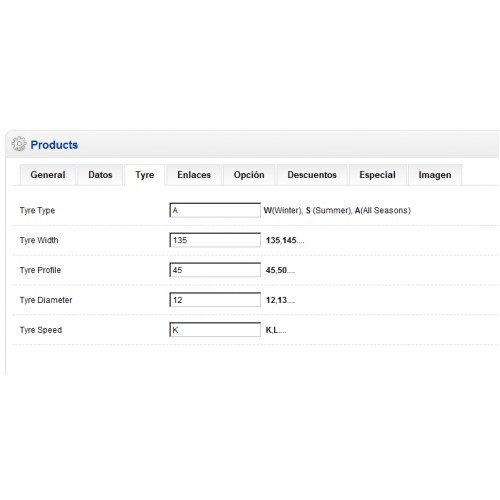The image size is (500, 500).
Task: Click the Tyre Width field containing 135
Action: pyautogui.click(x=215, y=240)
